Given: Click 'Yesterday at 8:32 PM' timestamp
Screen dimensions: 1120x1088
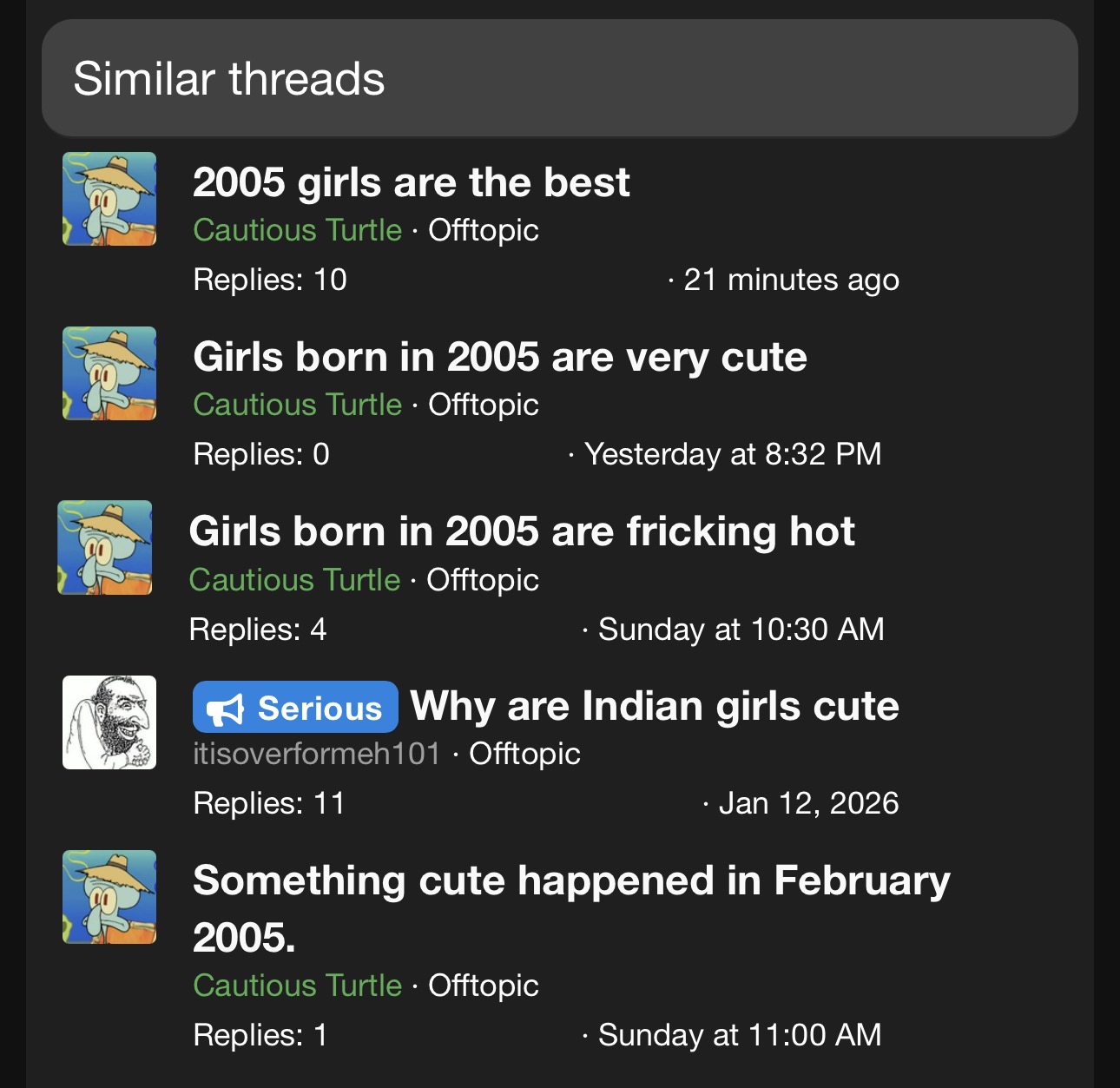Looking at the screenshot, I should (732, 454).
